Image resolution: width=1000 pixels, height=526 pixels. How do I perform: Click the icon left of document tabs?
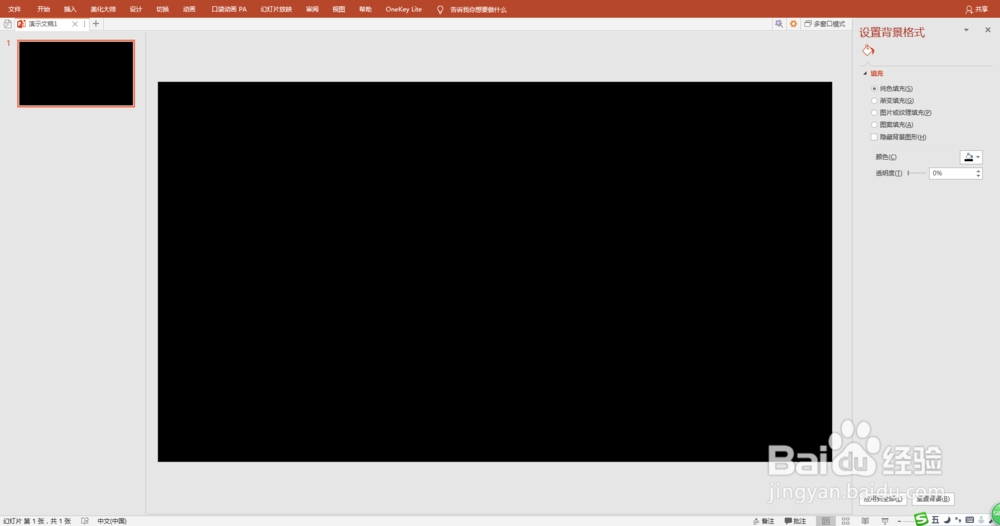click(x=8, y=24)
